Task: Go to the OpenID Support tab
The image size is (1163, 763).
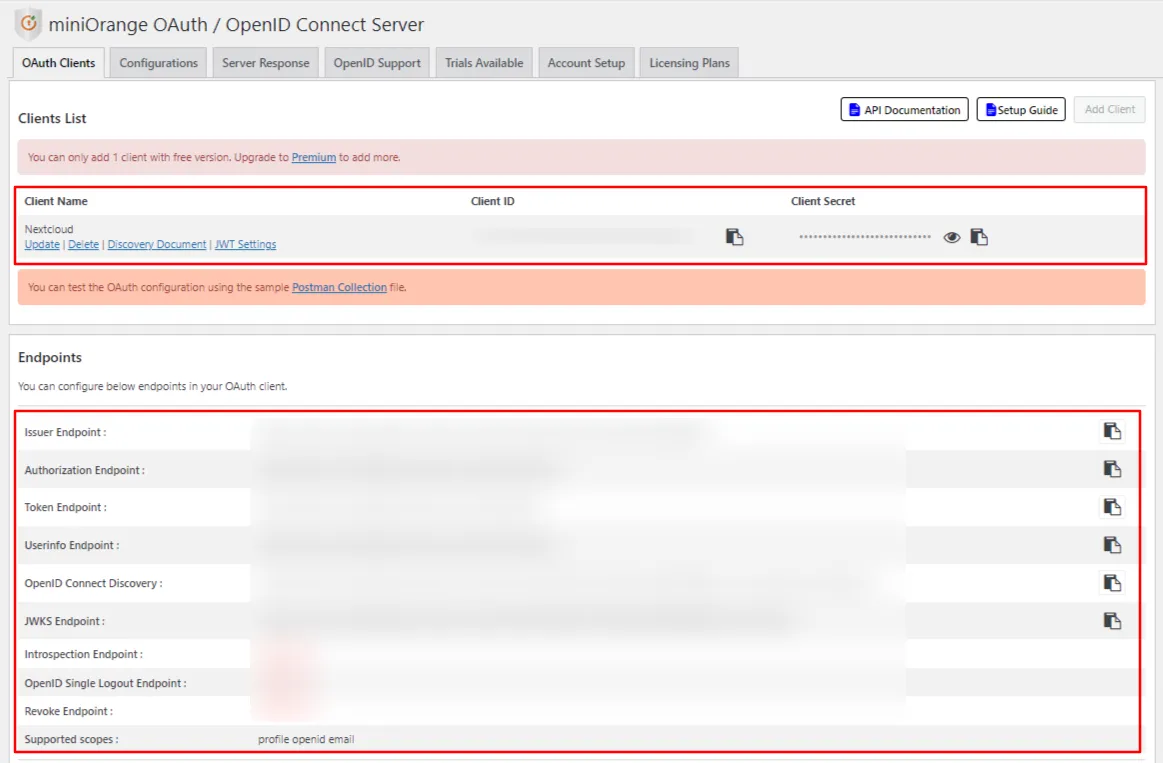Action: coord(377,63)
